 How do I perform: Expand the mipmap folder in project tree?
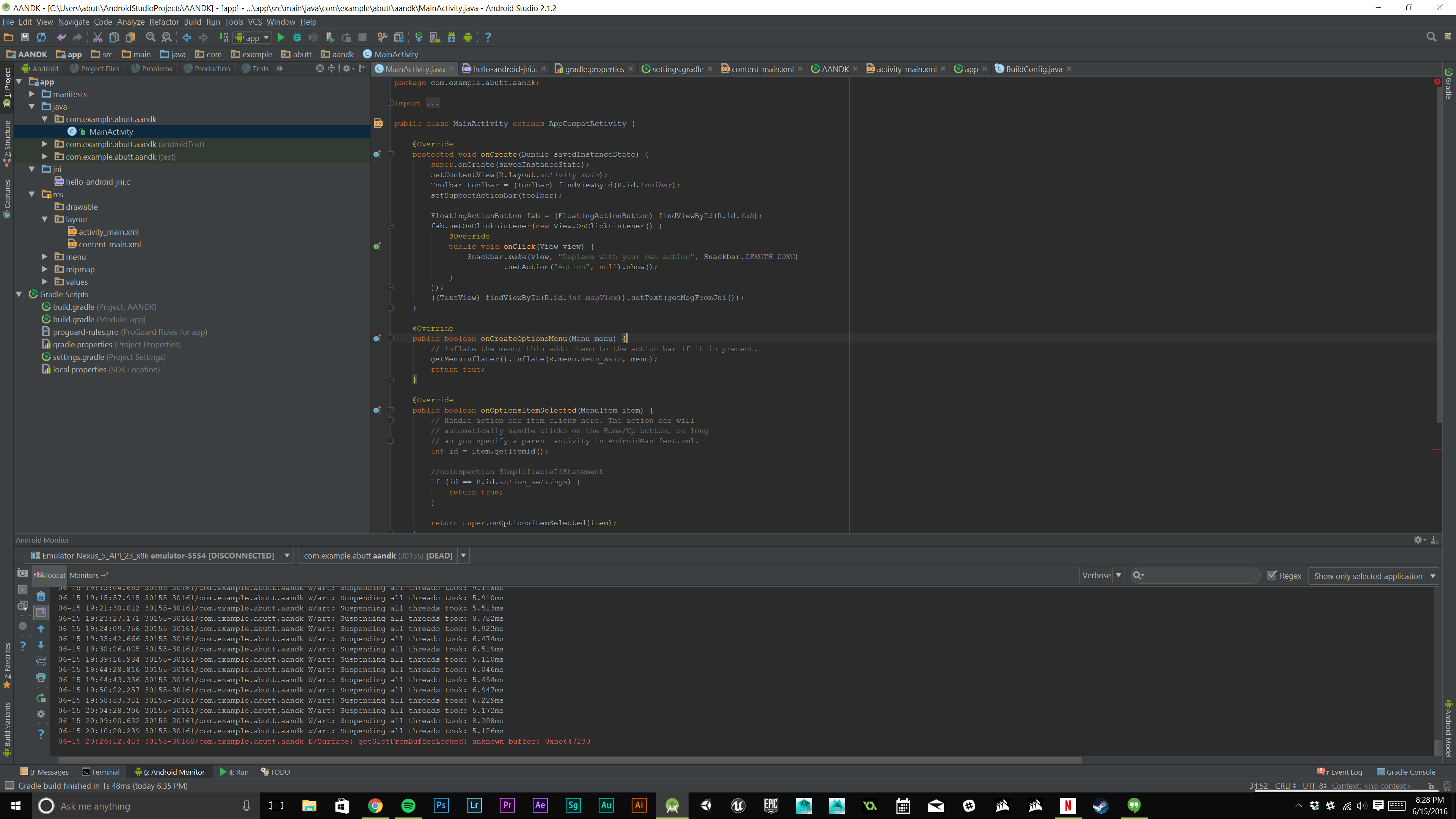(45, 269)
